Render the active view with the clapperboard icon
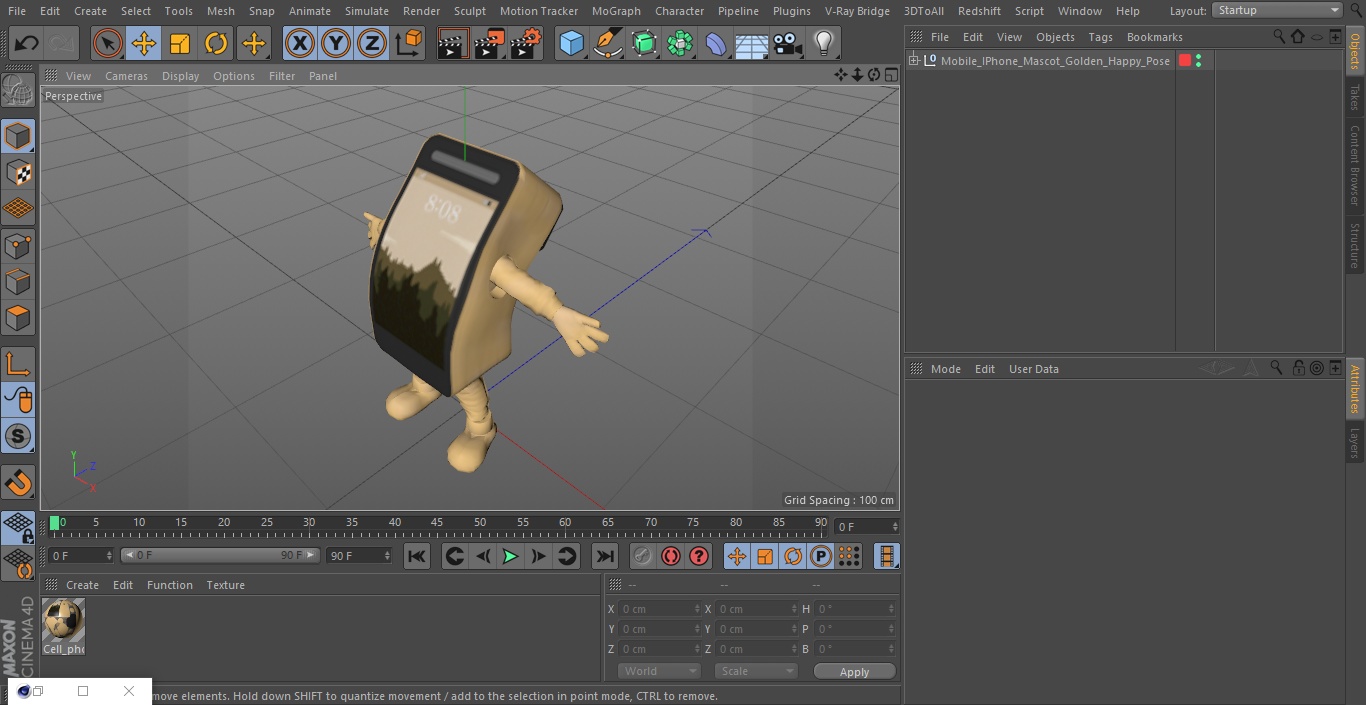This screenshot has height=705, width=1366. pyautogui.click(x=453, y=43)
